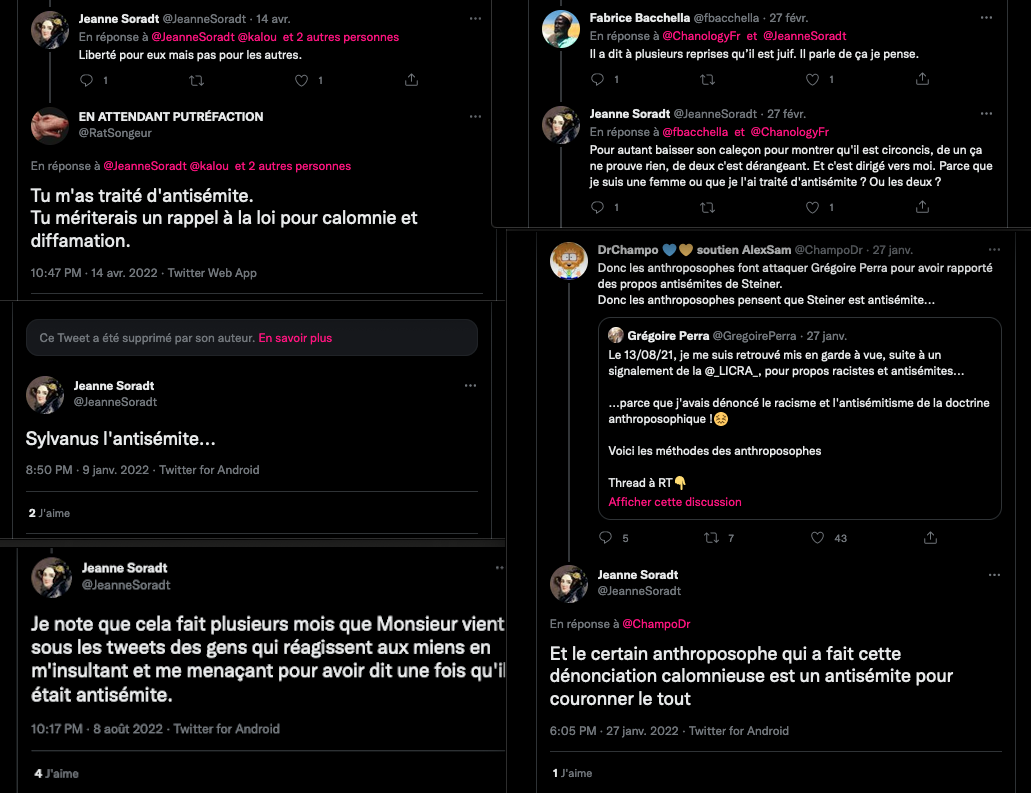Screen dimensions: 1031x793
Task: Like Jeanne Soradt's "Liberté pour eux" tweet
Action: (x=302, y=80)
